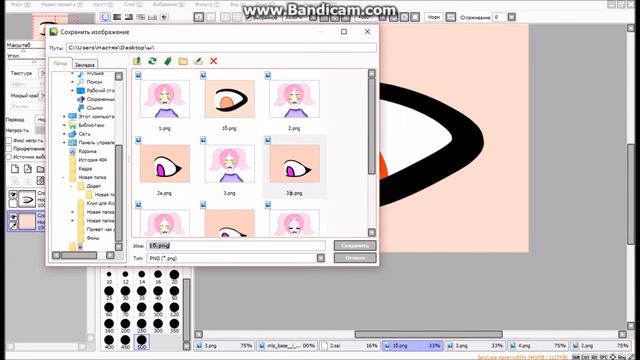
Task: Toggle the 'Фикс непр-ть' checkbox
Action: pyautogui.click(x=9, y=140)
